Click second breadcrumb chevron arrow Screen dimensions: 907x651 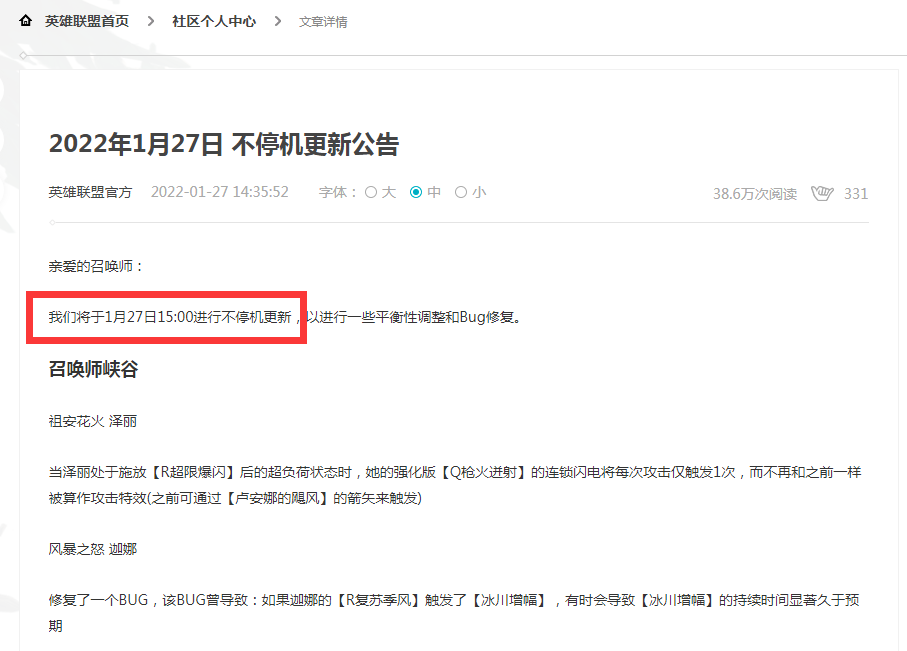(278, 21)
